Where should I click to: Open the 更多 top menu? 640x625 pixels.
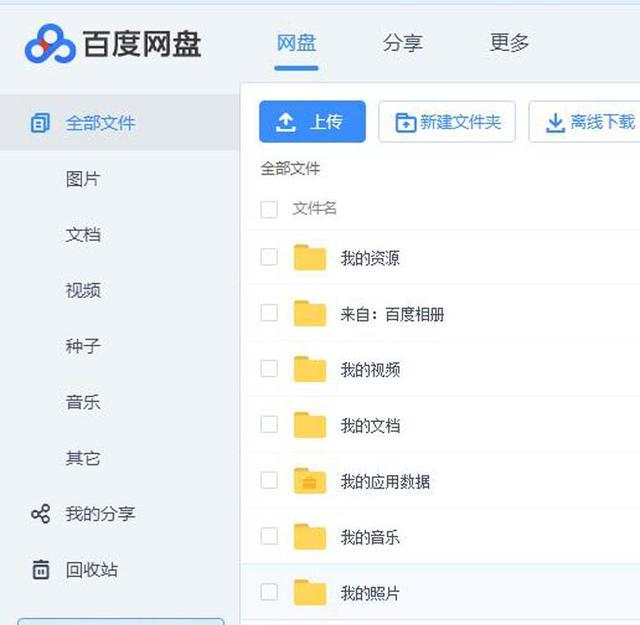pyautogui.click(x=509, y=43)
